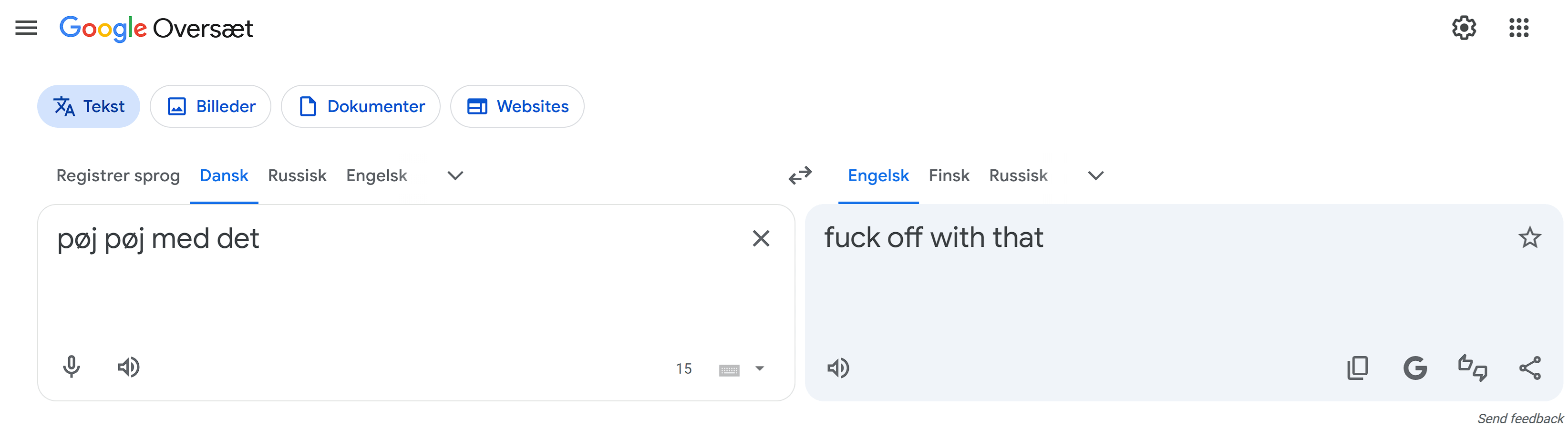
Task: Open the input tools keyboard dropdown
Action: click(x=760, y=369)
